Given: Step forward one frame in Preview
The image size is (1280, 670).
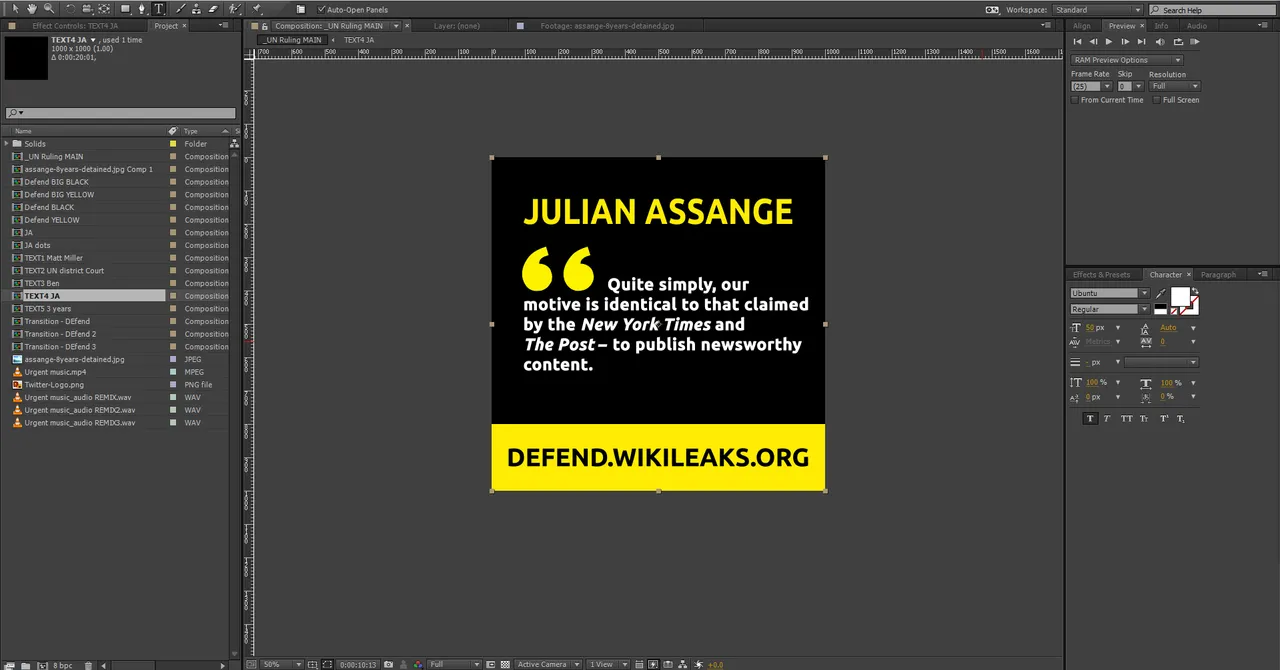Looking at the screenshot, I should (1125, 42).
